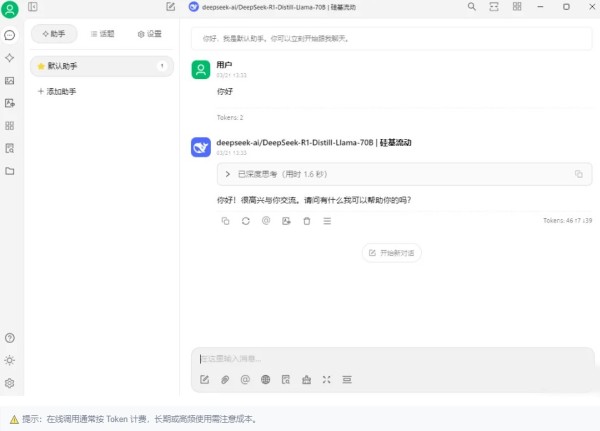Select the 默认助手 assistant
The image size is (600, 431).
click(x=102, y=66)
